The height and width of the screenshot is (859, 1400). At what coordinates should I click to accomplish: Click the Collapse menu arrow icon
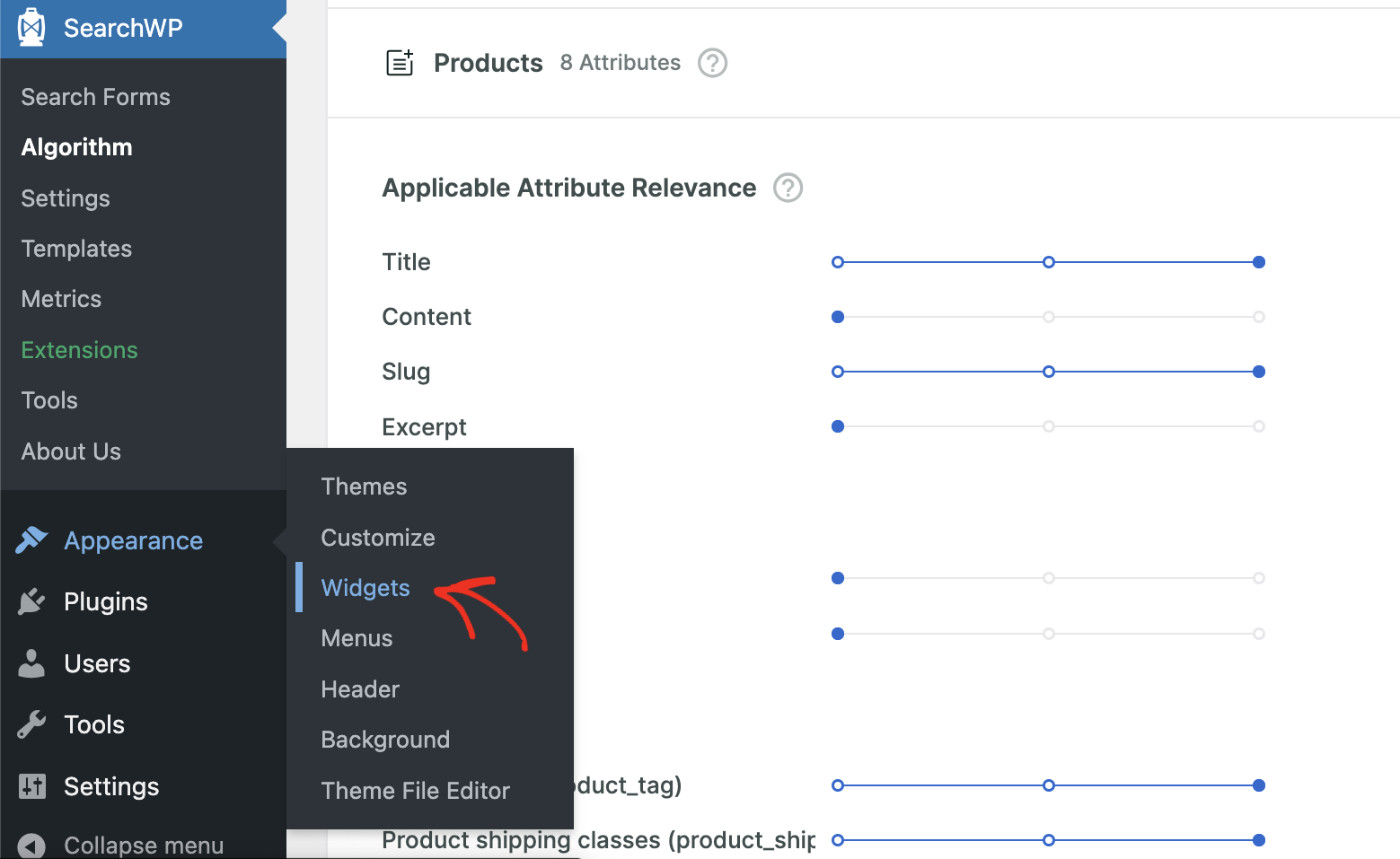click(31, 844)
